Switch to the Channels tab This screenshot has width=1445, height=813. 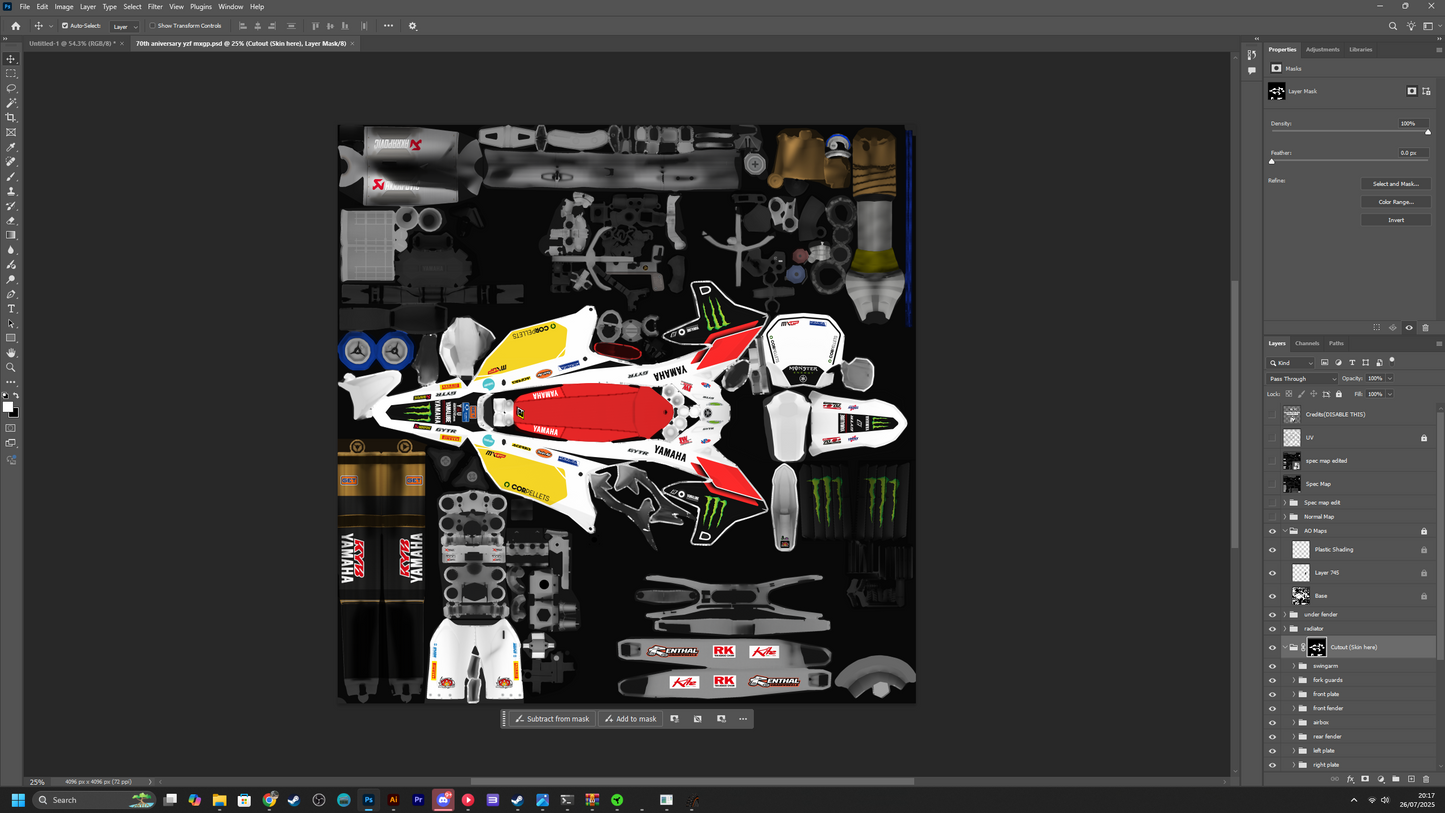pyautogui.click(x=1307, y=343)
